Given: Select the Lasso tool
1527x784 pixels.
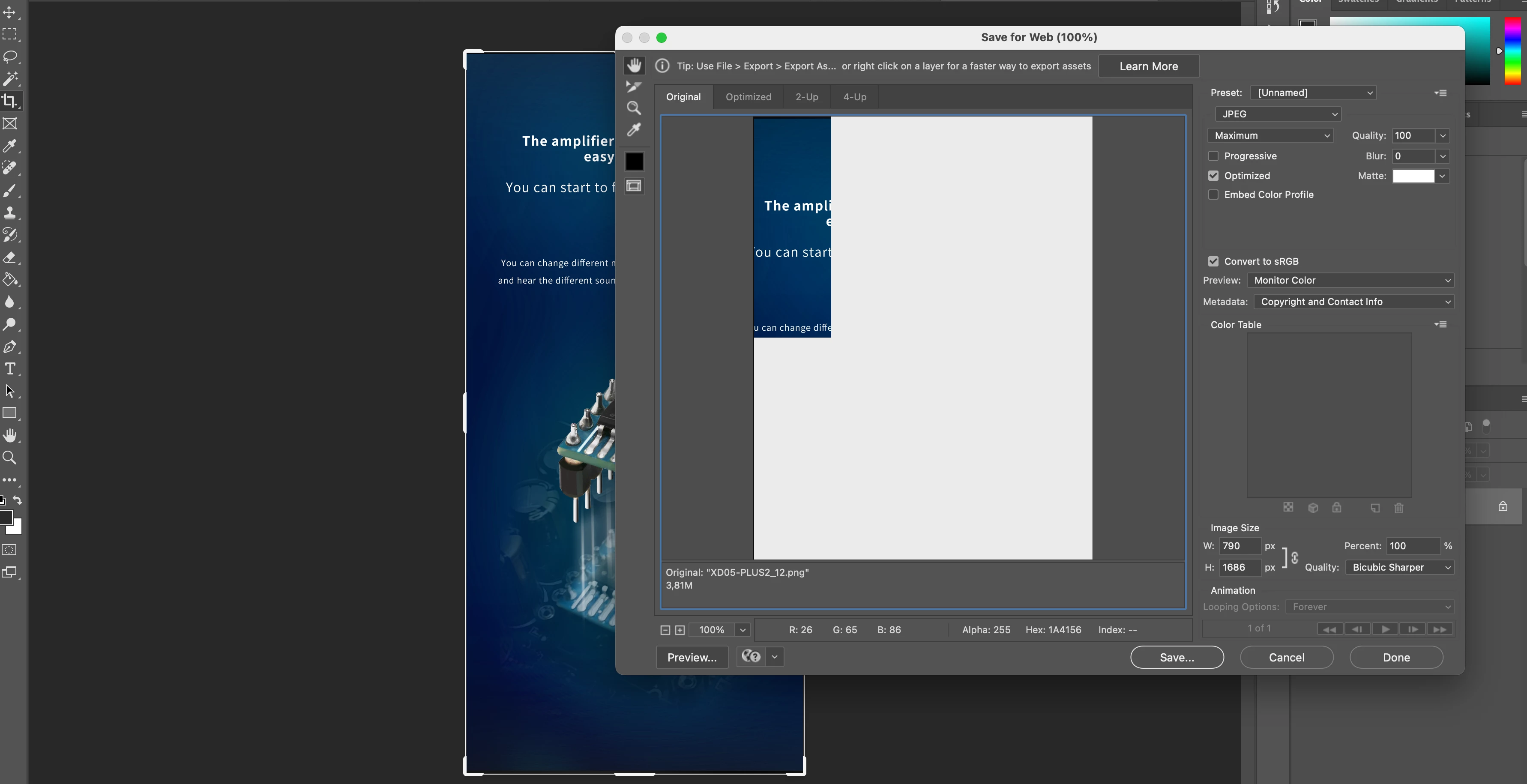Looking at the screenshot, I should pyautogui.click(x=10, y=57).
